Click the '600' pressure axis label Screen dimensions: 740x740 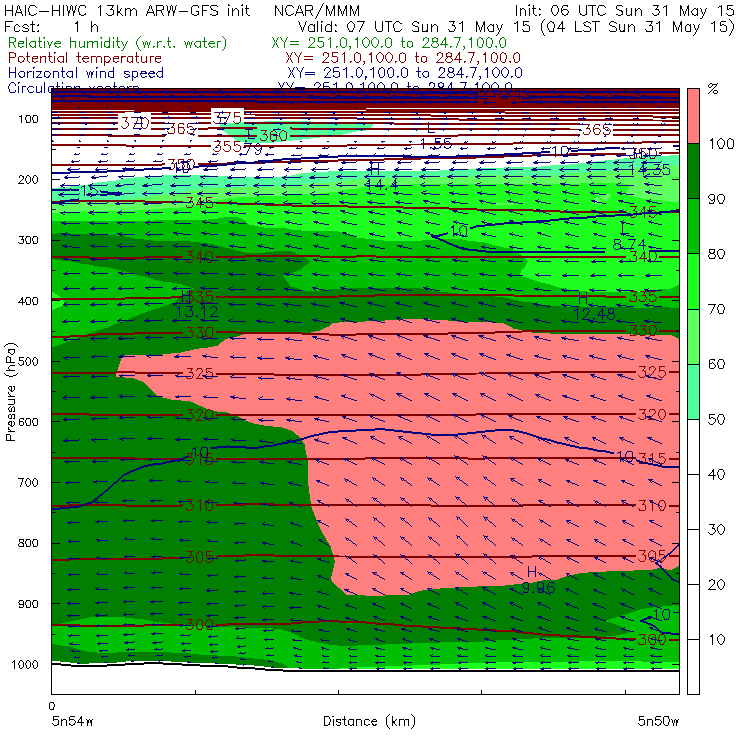click(28, 421)
